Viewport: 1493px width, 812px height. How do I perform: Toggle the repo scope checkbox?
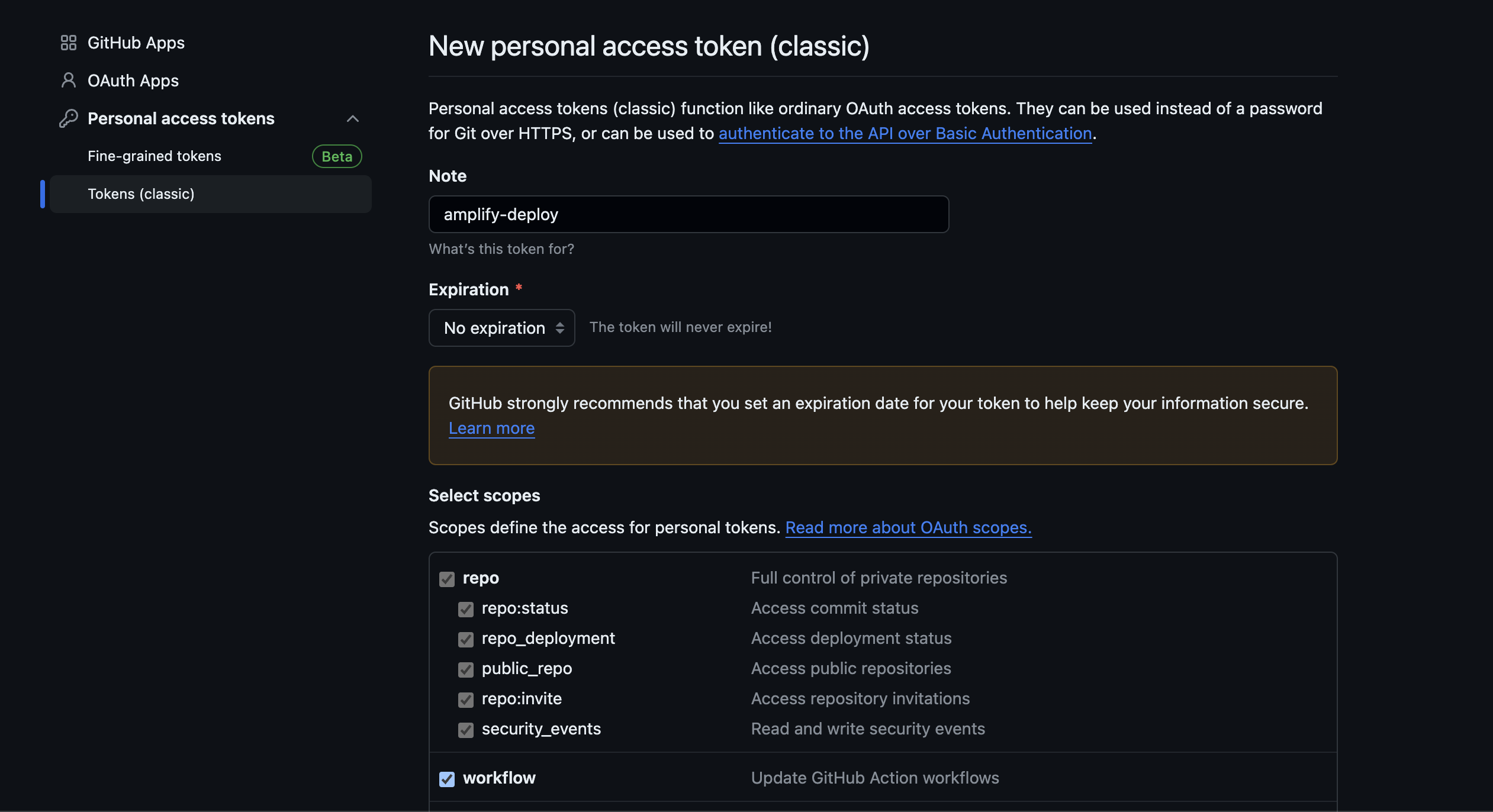[x=447, y=579]
